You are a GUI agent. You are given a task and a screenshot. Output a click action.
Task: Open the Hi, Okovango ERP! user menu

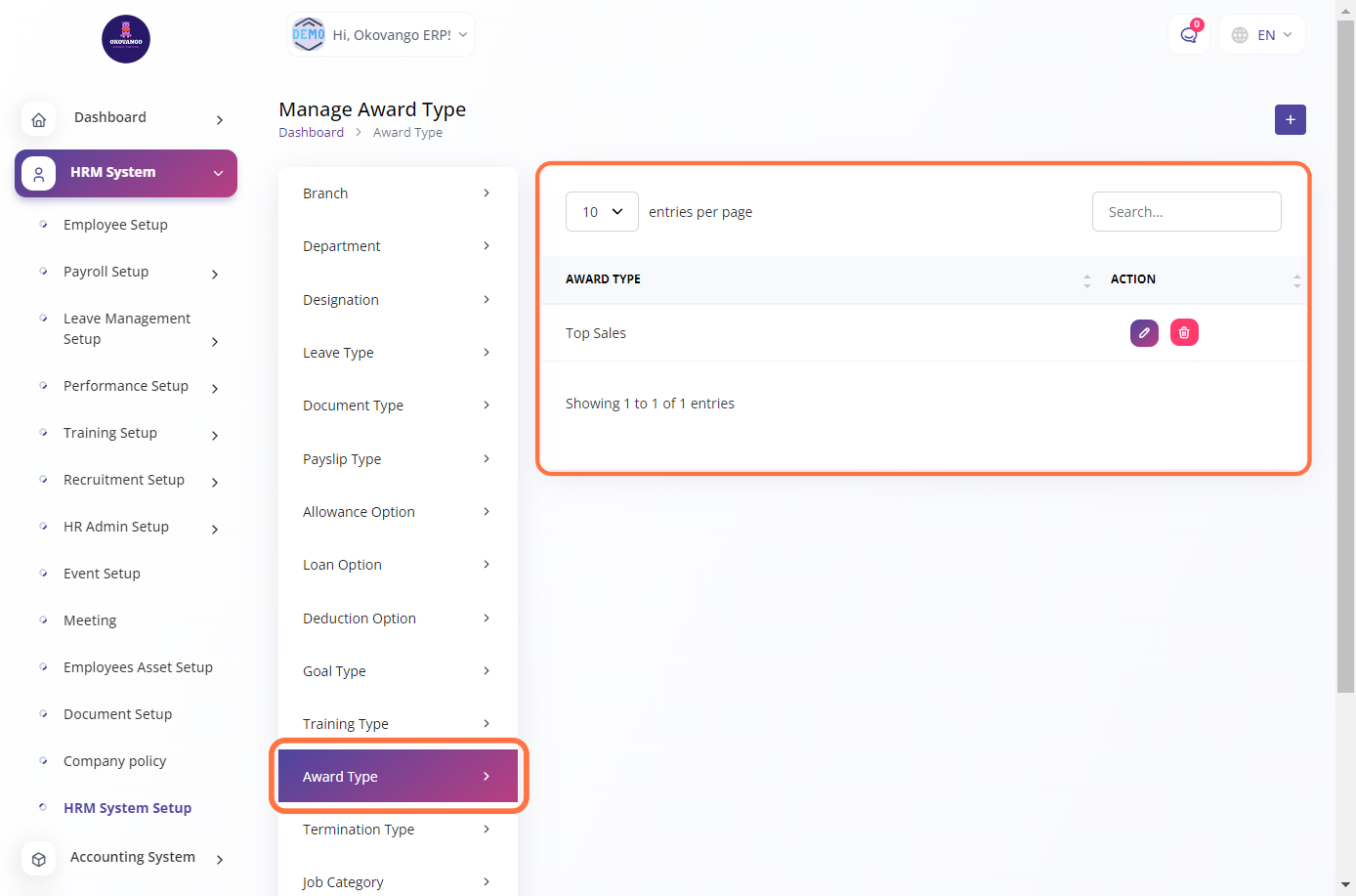click(x=381, y=35)
